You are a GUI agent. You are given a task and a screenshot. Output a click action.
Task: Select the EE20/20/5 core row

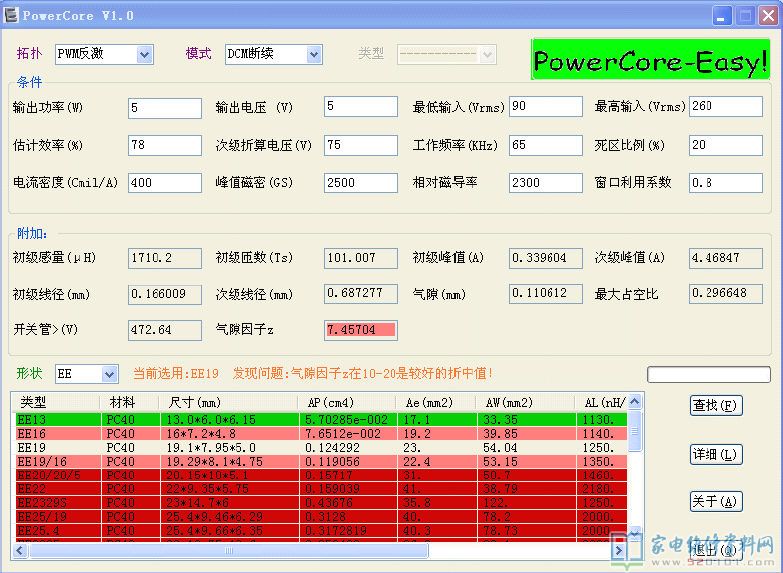(x=321, y=475)
